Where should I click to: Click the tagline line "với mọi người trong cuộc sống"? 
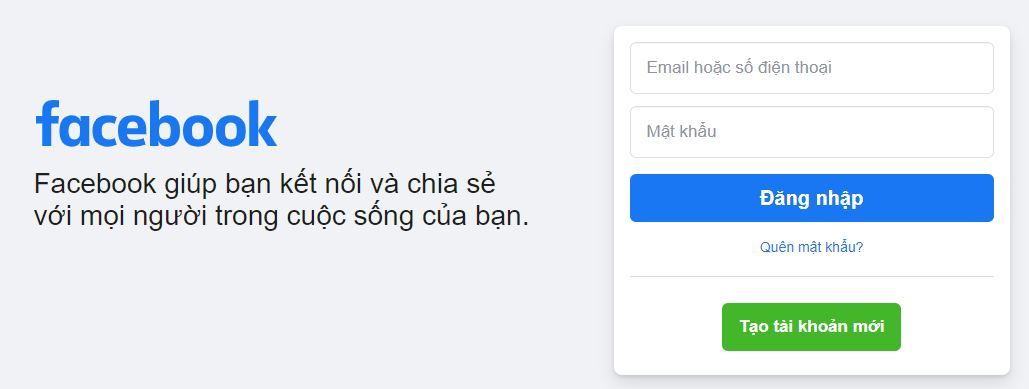pos(281,217)
